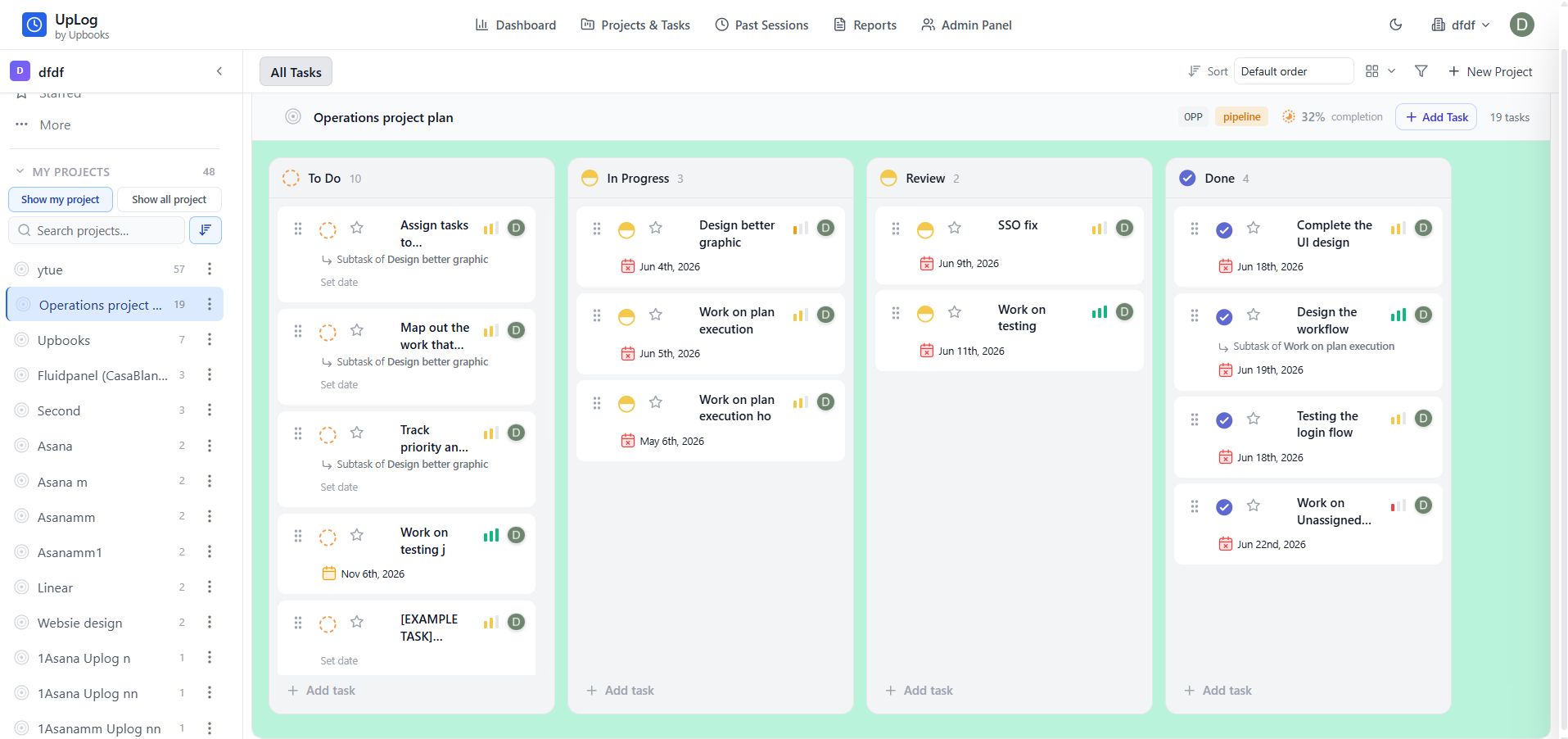Image resolution: width=1568 pixels, height=739 pixels.
Task: Click project status icon beside Operations project plan title
Action: point(293,116)
